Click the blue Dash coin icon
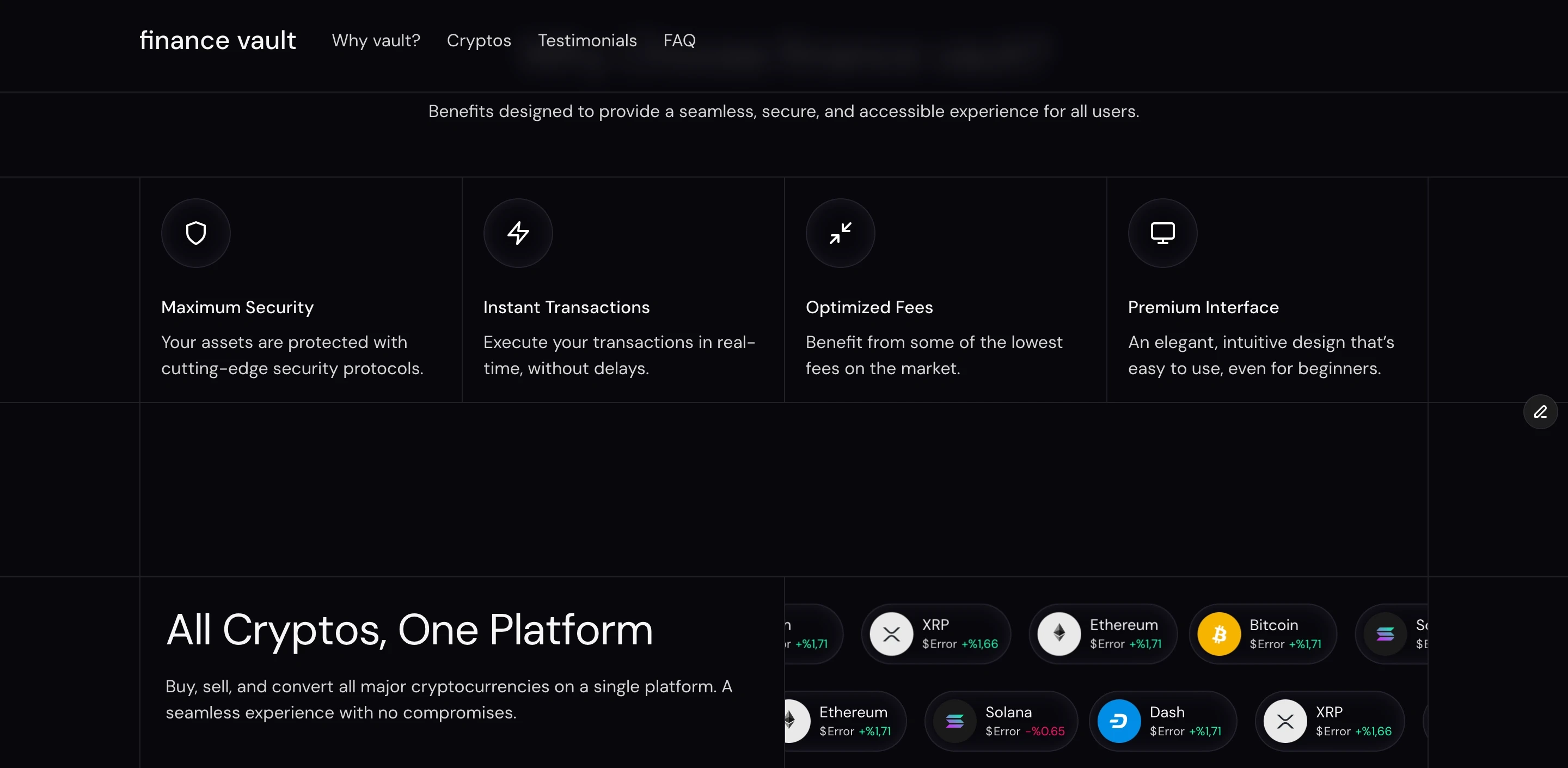 point(1118,721)
